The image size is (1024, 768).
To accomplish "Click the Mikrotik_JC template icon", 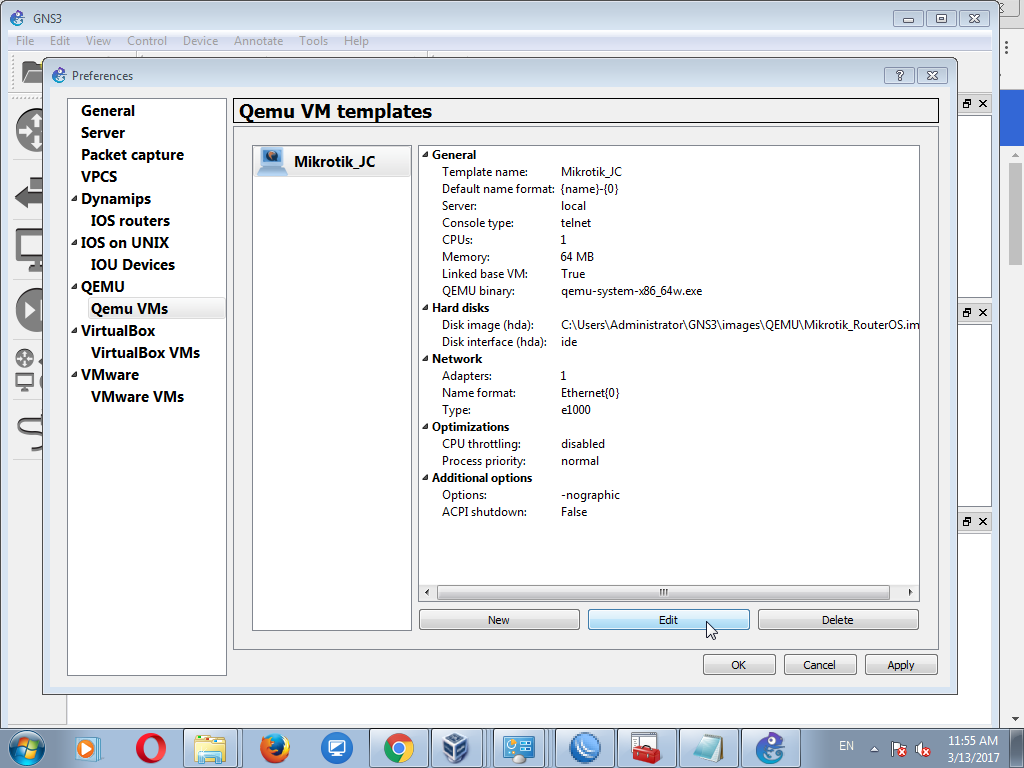I will pos(272,161).
